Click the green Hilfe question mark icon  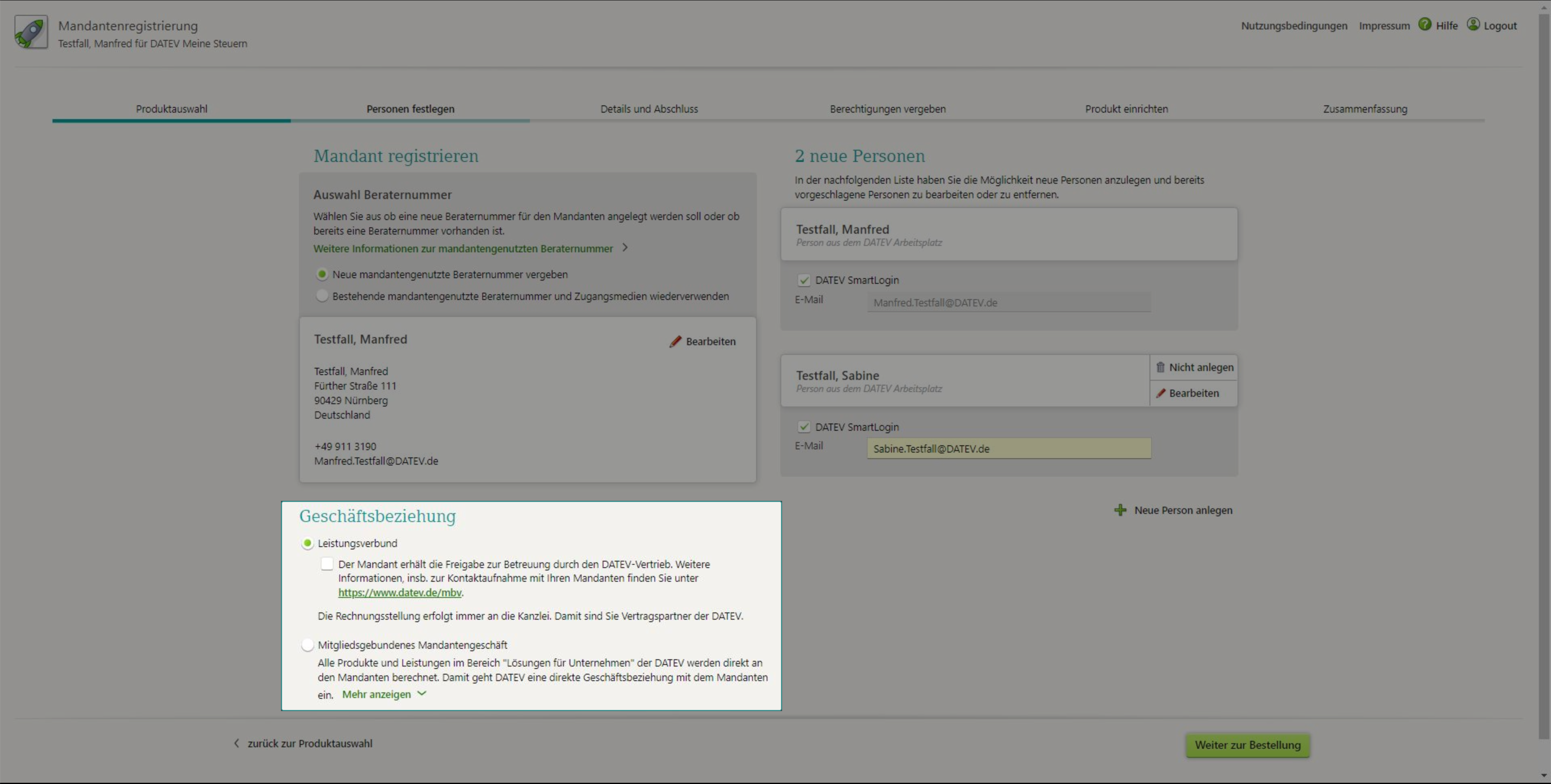coord(1425,24)
